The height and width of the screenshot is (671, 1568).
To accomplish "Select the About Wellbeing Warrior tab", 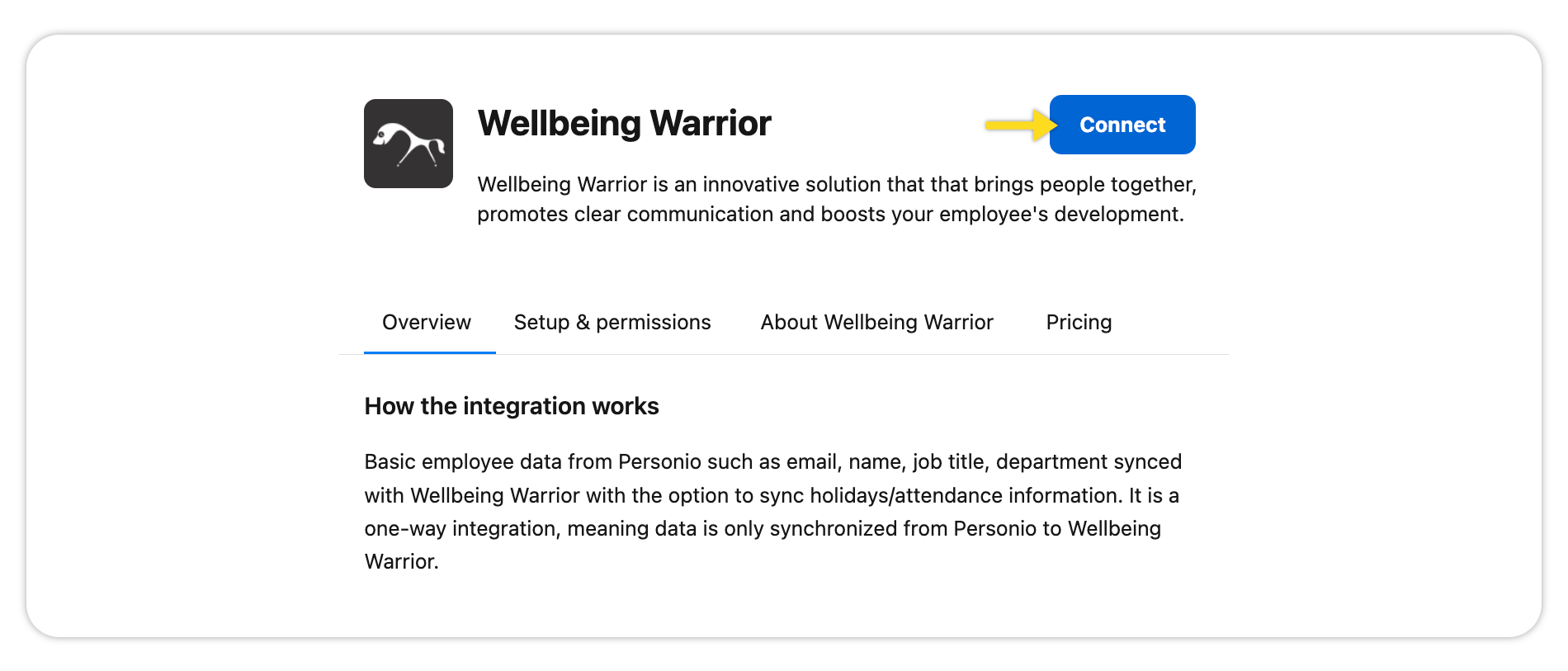I will (876, 322).
